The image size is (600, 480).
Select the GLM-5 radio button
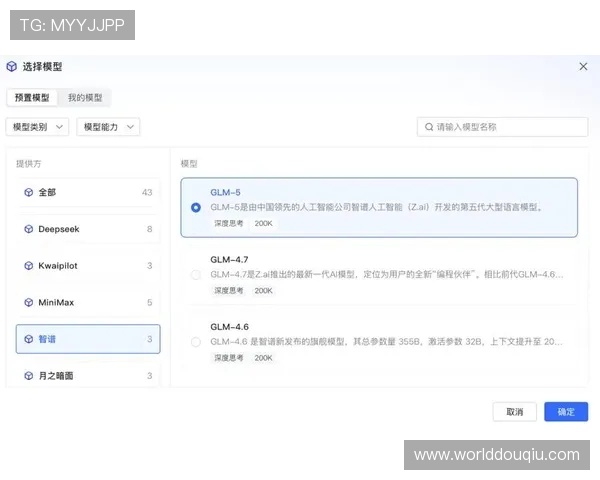click(x=196, y=207)
